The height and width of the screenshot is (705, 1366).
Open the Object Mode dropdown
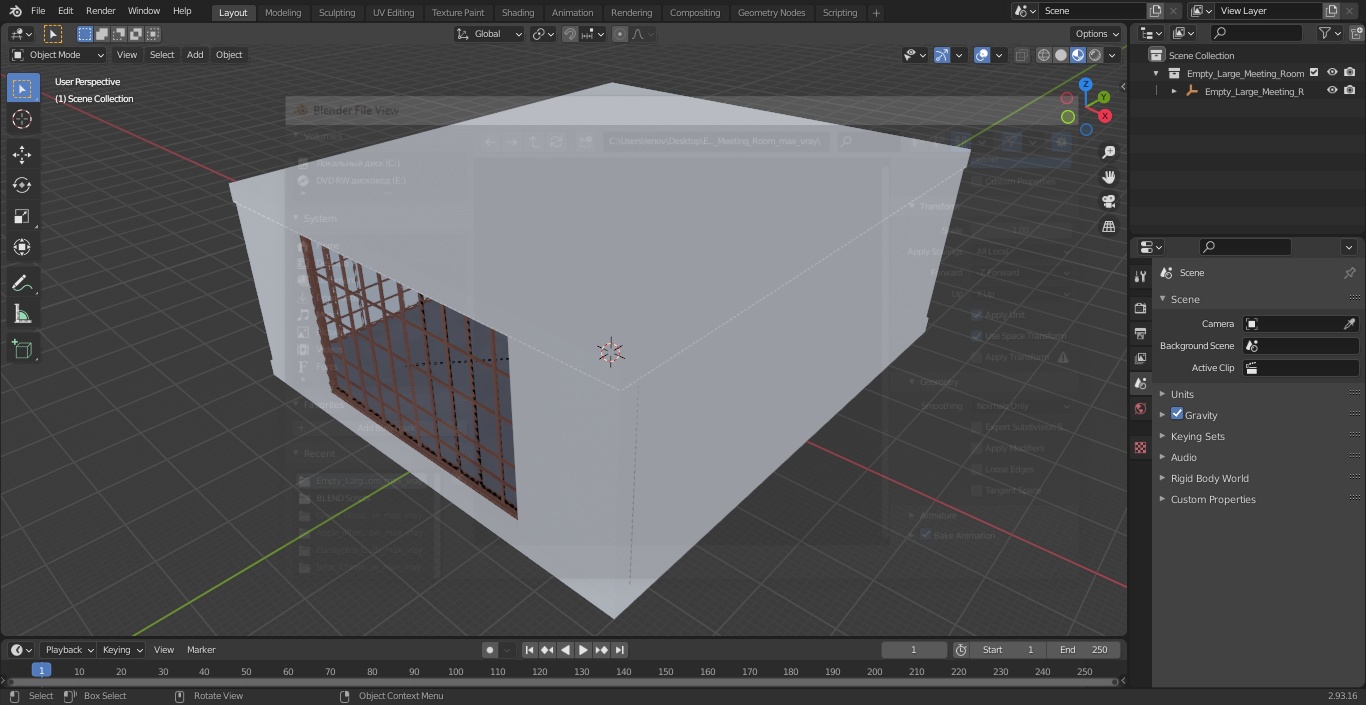pos(58,55)
